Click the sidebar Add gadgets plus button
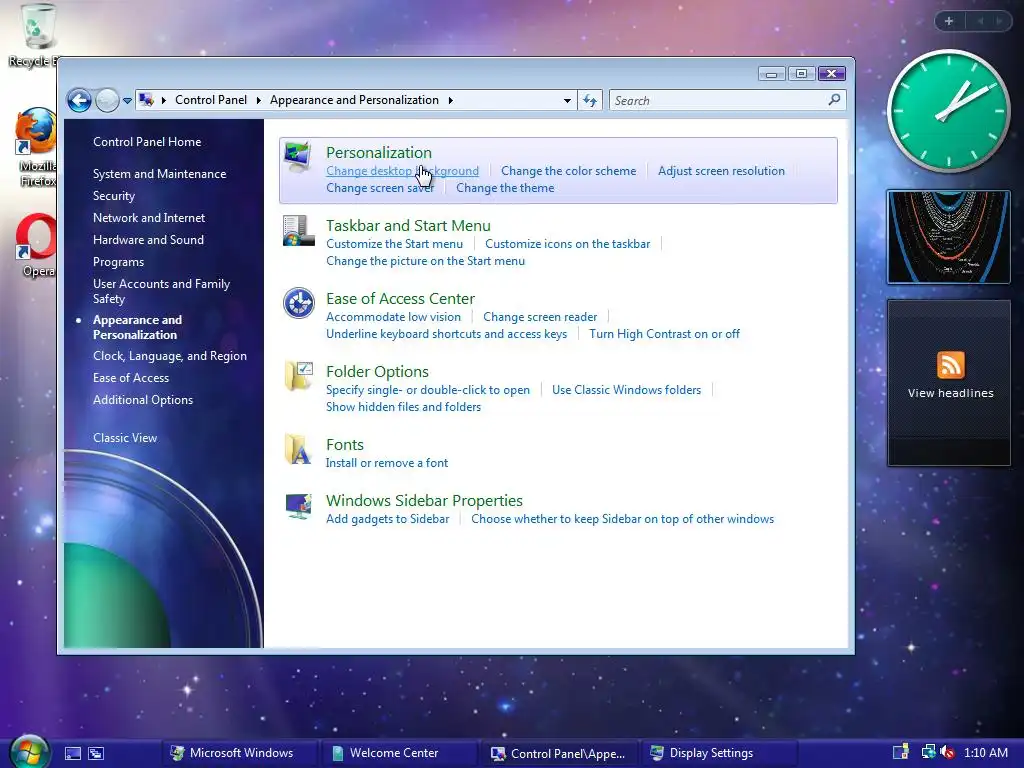The width and height of the screenshot is (1024, 768). (949, 21)
